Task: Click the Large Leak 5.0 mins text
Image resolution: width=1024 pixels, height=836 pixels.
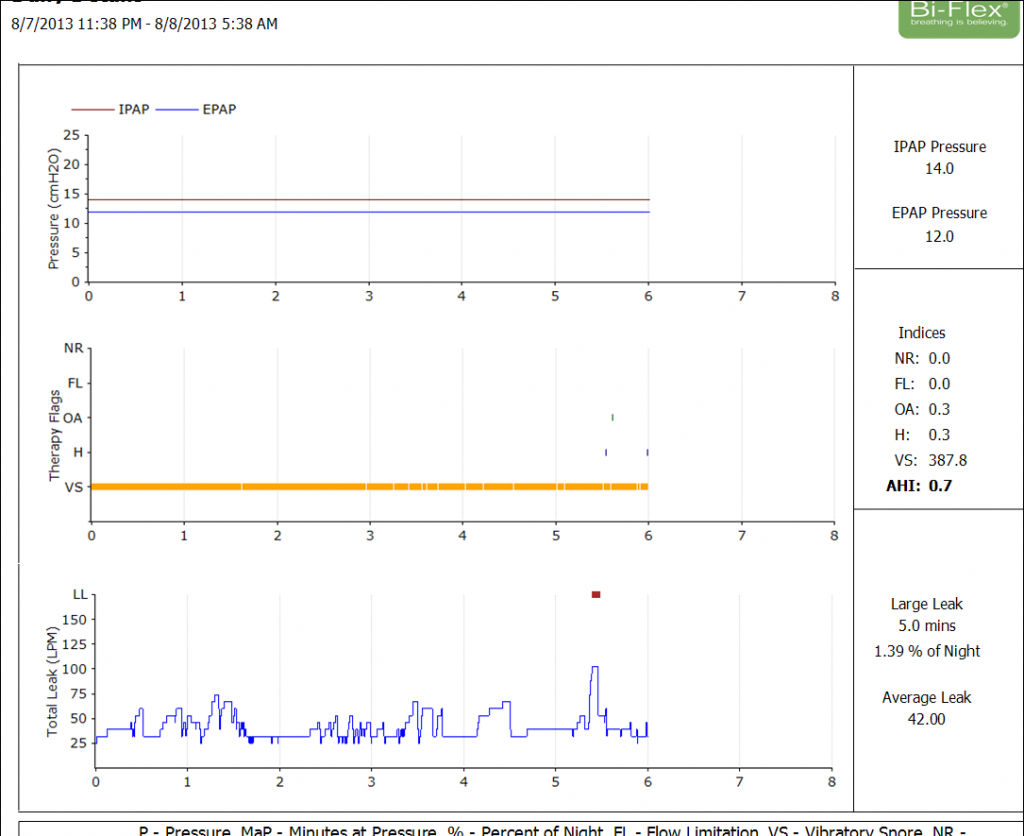Action: pos(926,626)
